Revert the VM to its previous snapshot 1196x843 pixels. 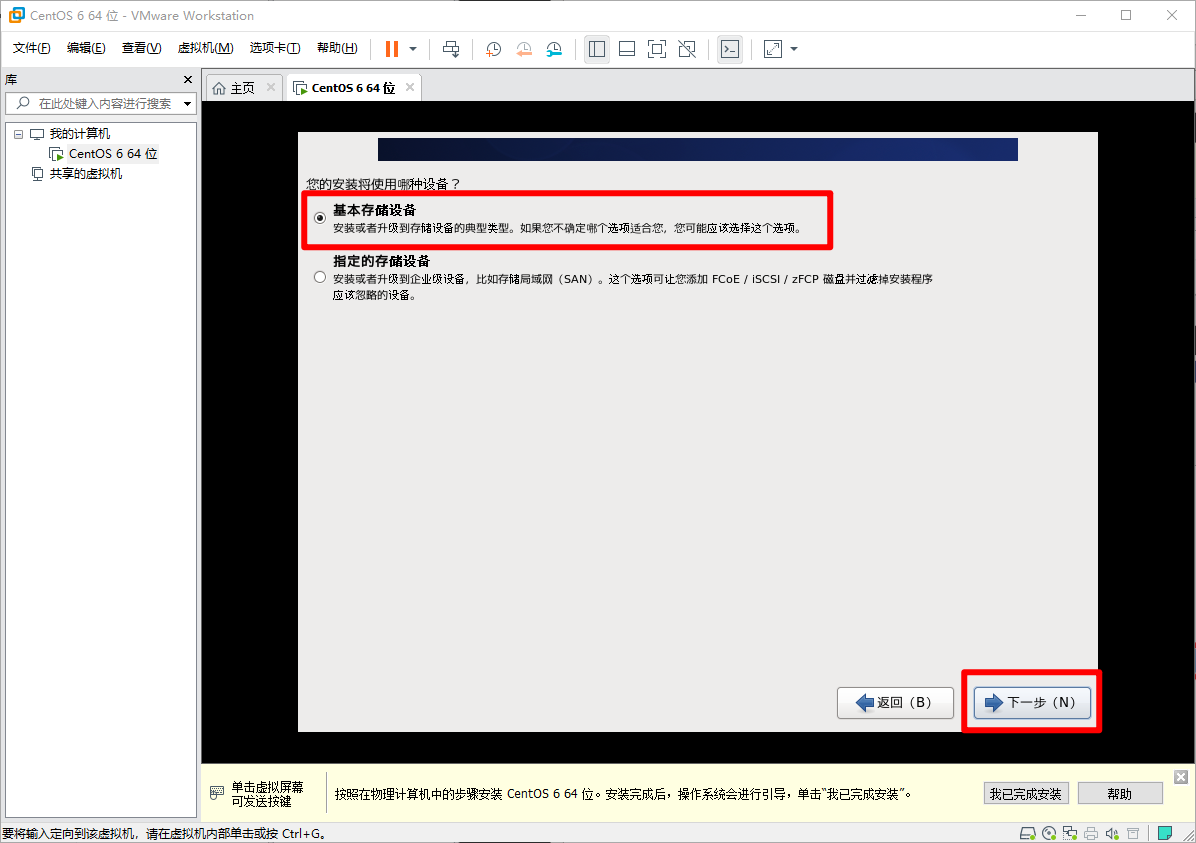[x=524, y=49]
